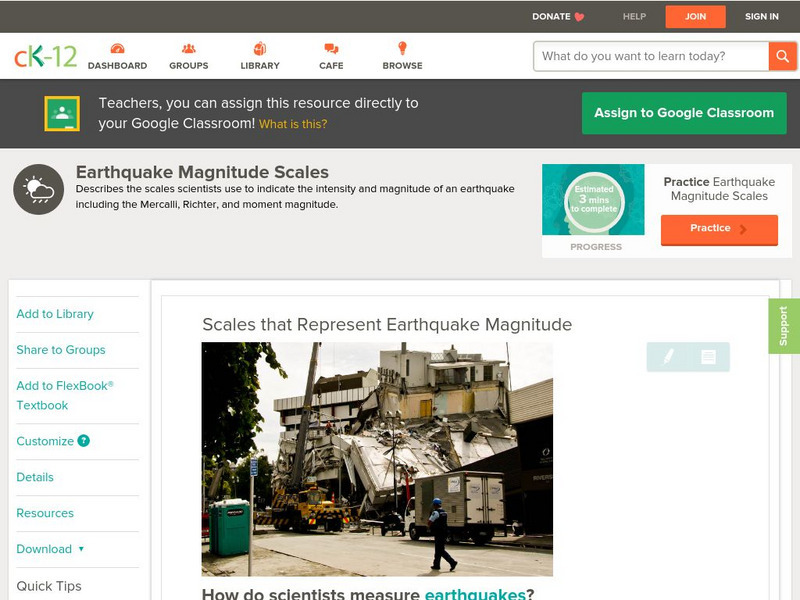Click the 'What is this?' link
800x600 pixels.
click(x=293, y=124)
